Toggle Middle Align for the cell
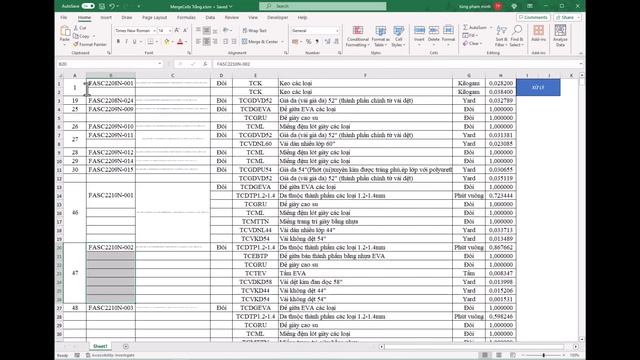The height and width of the screenshot is (360, 640). click(x=207, y=31)
